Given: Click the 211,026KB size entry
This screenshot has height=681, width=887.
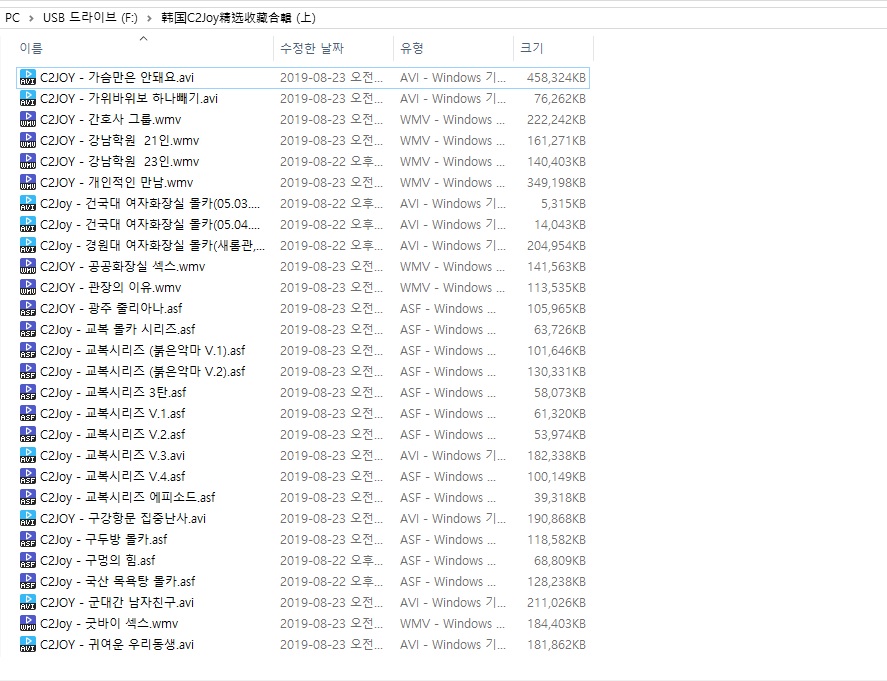Looking at the screenshot, I should (556, 602).
